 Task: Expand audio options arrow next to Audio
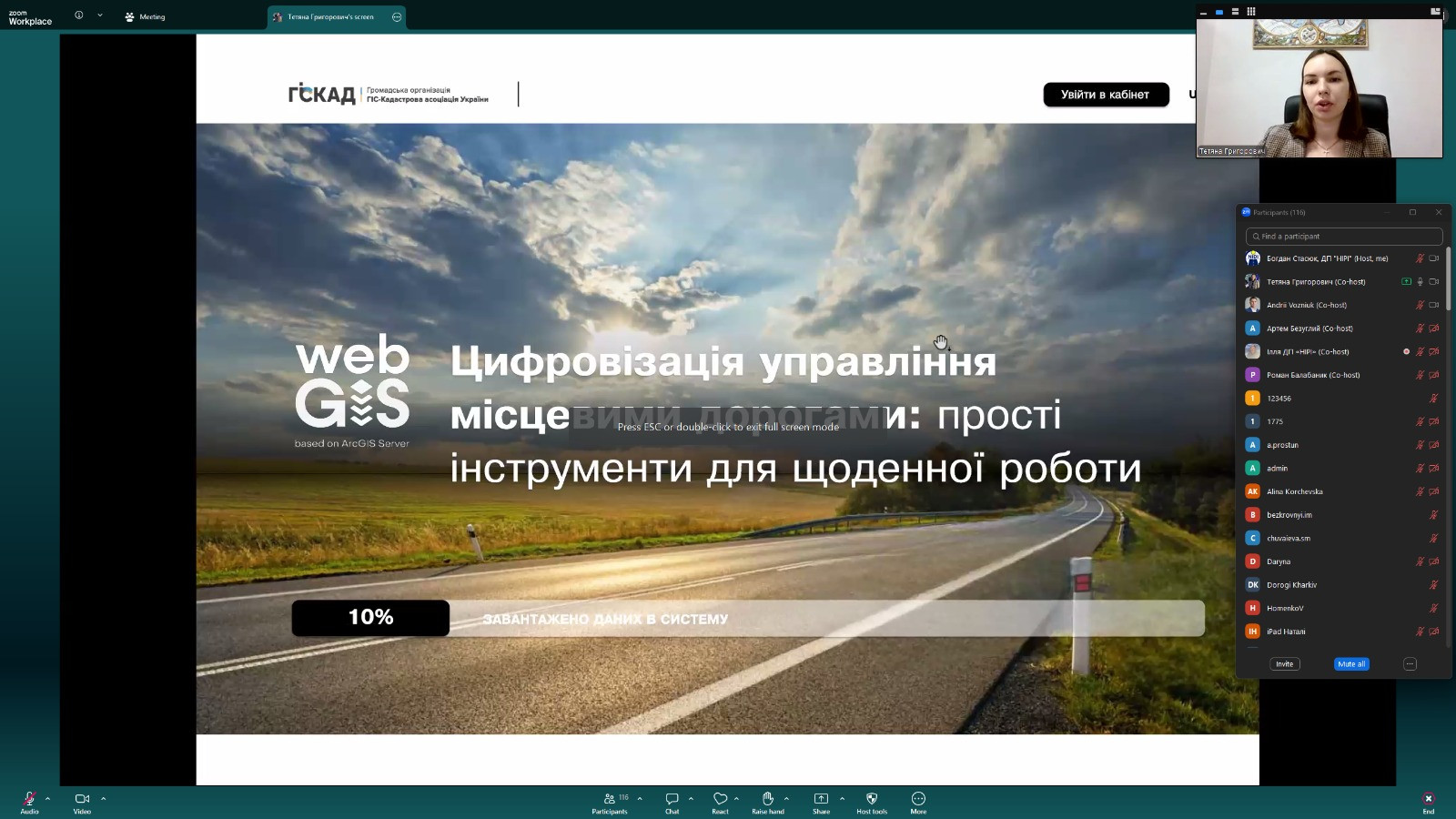[x=48, y=799]
